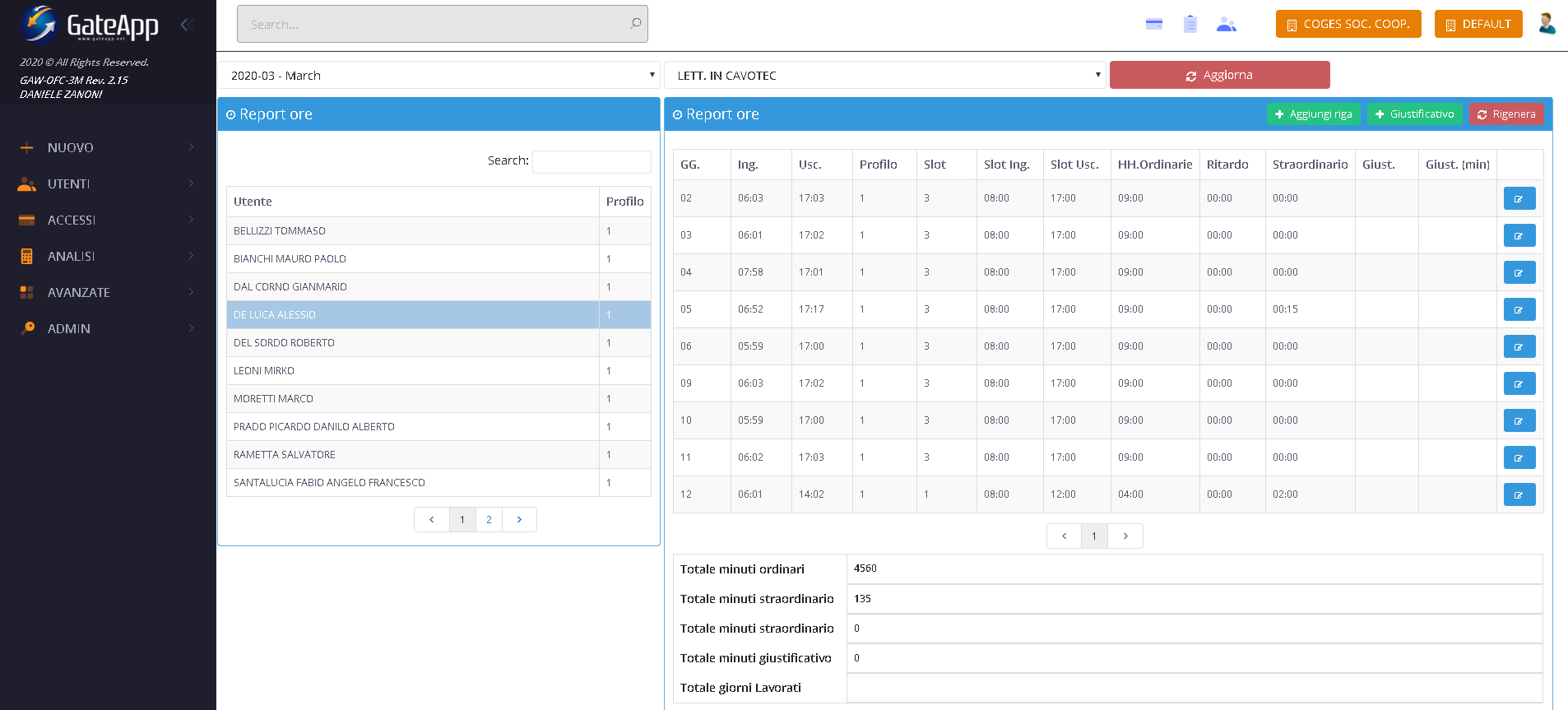Click the COGES SOC. COOP. button
The image size is (1568, 710).
point(1348,24)
